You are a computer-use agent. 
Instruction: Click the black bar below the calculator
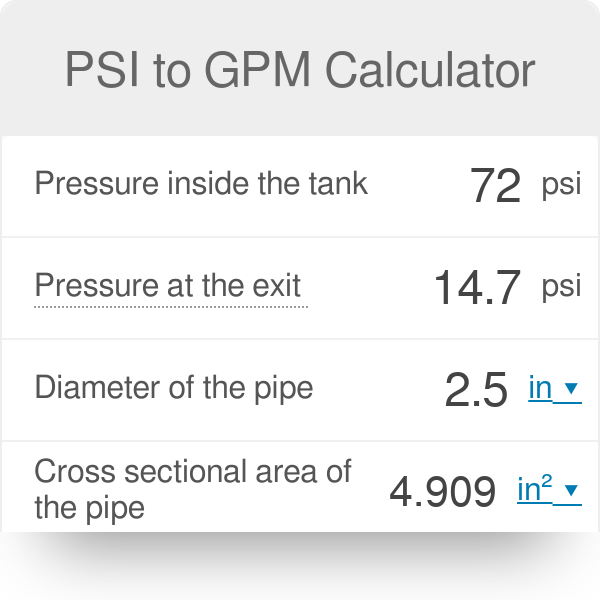pyautogui.click(x=300, y=566)
